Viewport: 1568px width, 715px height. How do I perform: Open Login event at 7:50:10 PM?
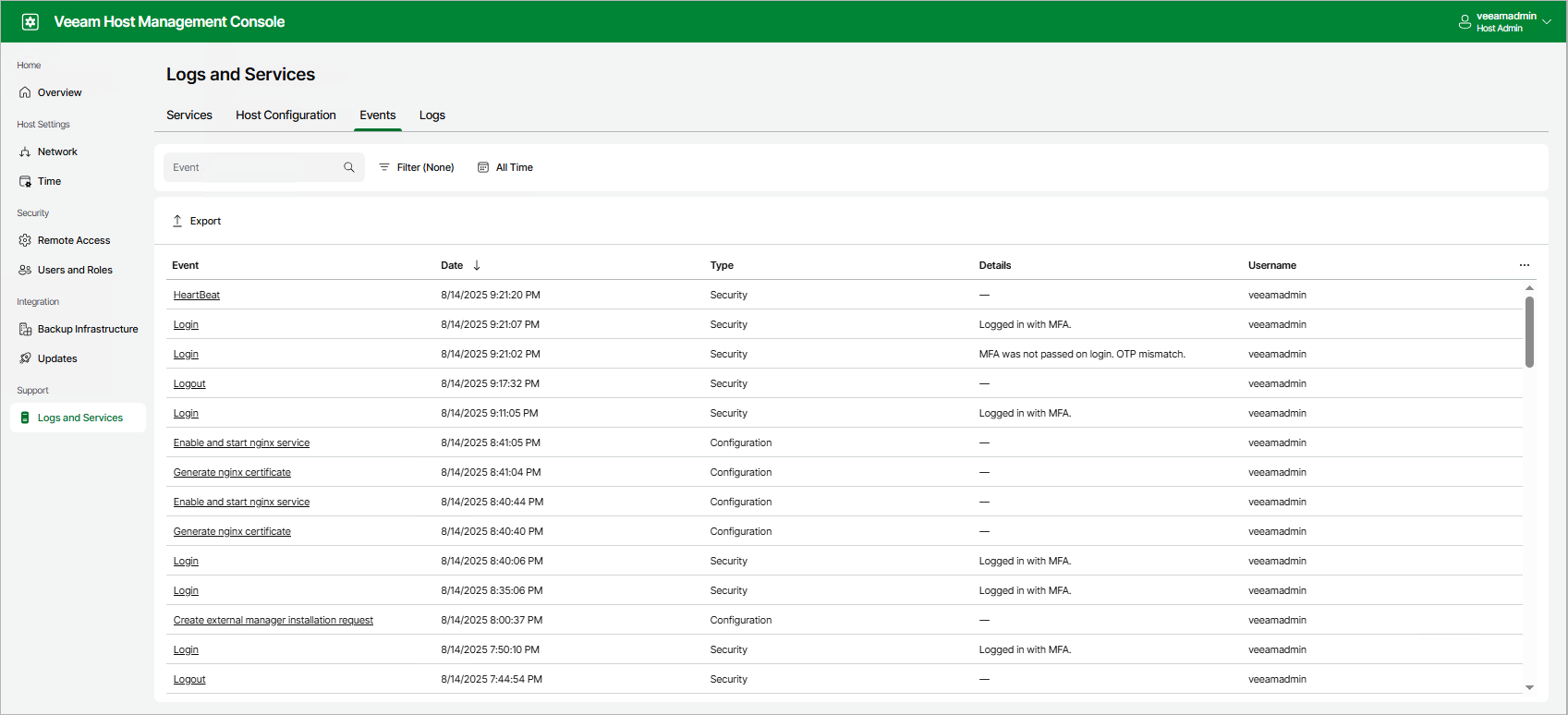click(x=186, y=649)
